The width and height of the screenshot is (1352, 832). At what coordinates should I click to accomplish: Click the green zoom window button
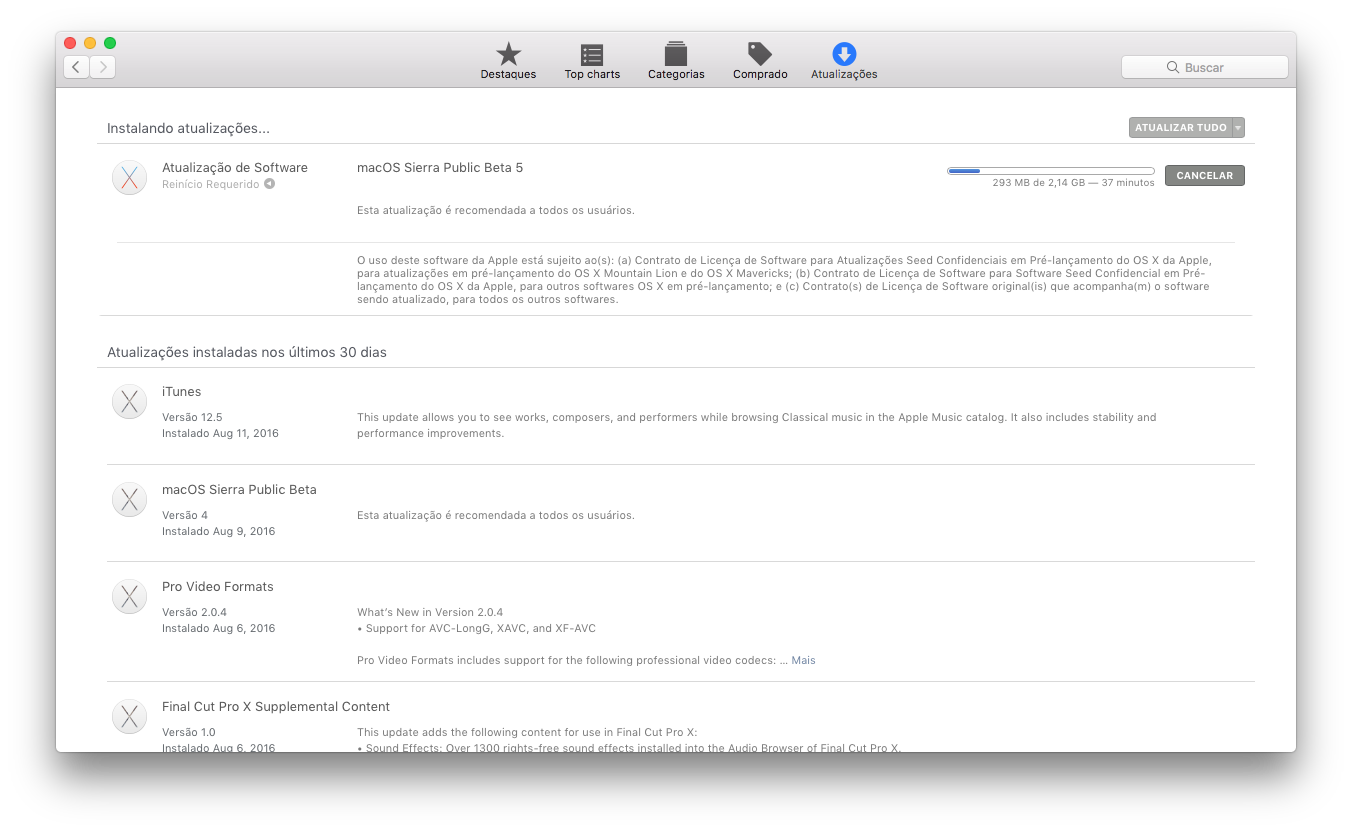[x=110, y=43]
